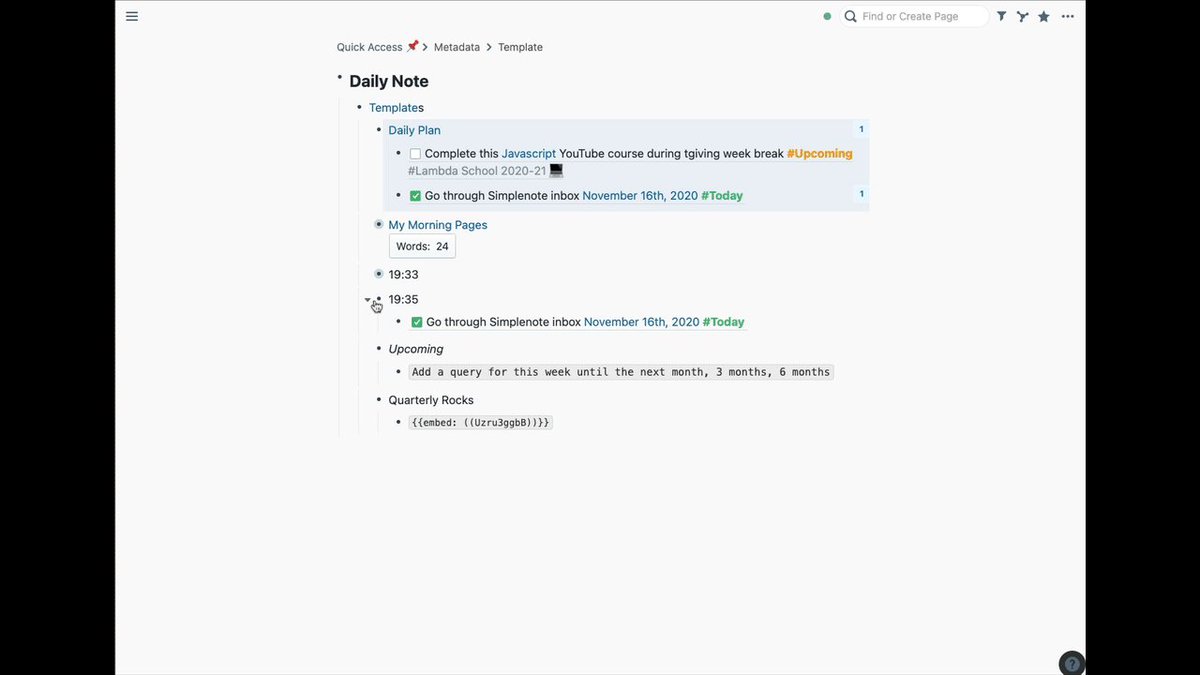Click reference count badge on Daily Plan row

pyautogui.click(x=861, y=129)
